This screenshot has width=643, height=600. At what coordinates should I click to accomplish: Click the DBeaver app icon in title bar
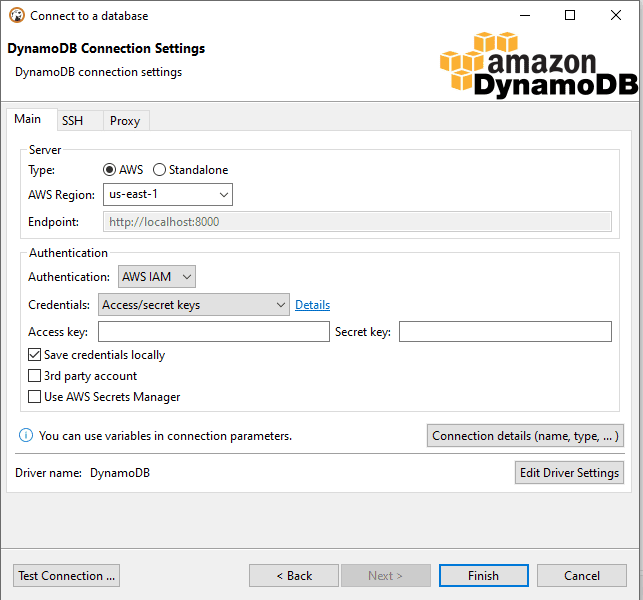[17, 16]
